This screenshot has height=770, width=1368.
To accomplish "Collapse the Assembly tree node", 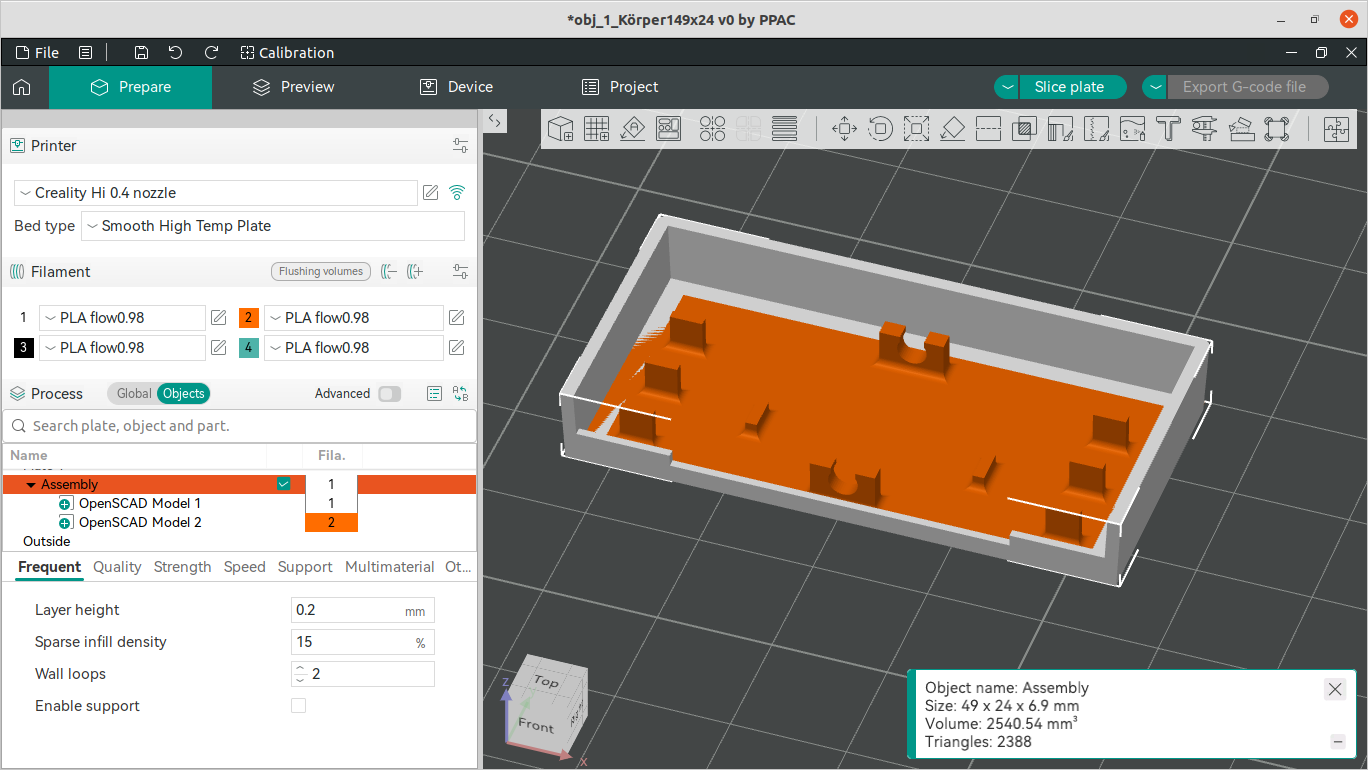I will [31, 485].
